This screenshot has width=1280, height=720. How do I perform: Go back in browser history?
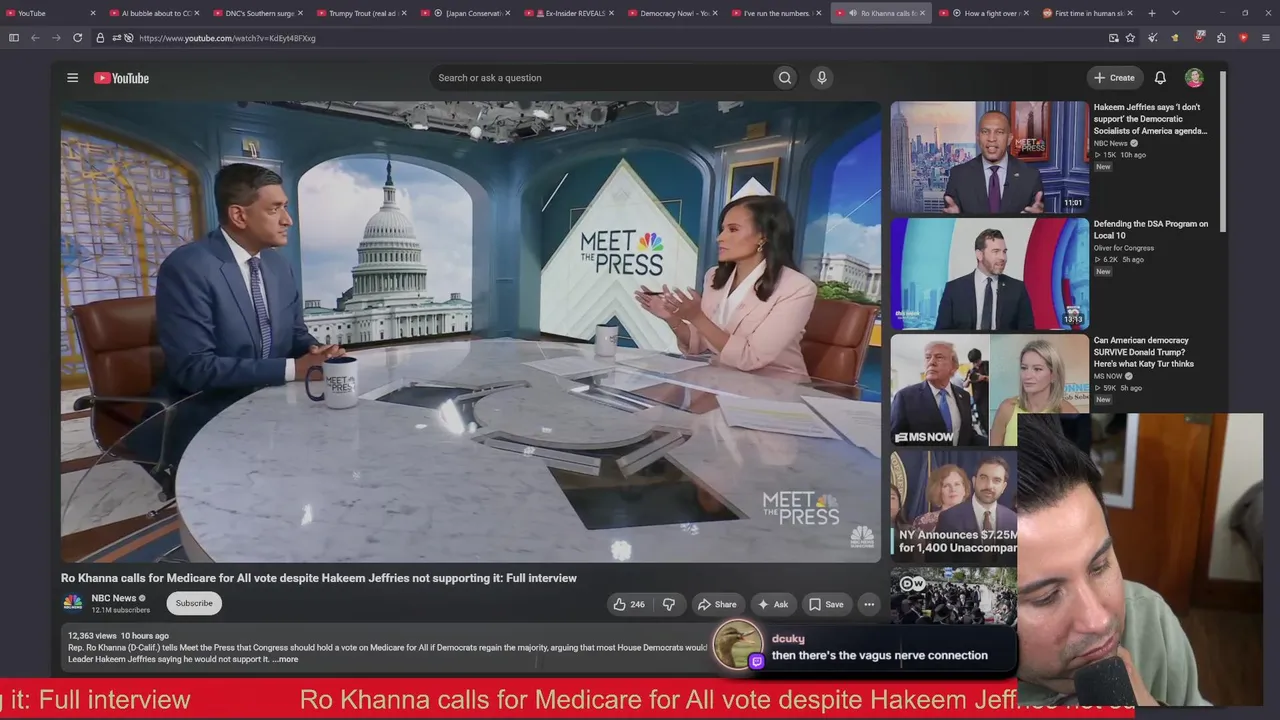[35, 38]
